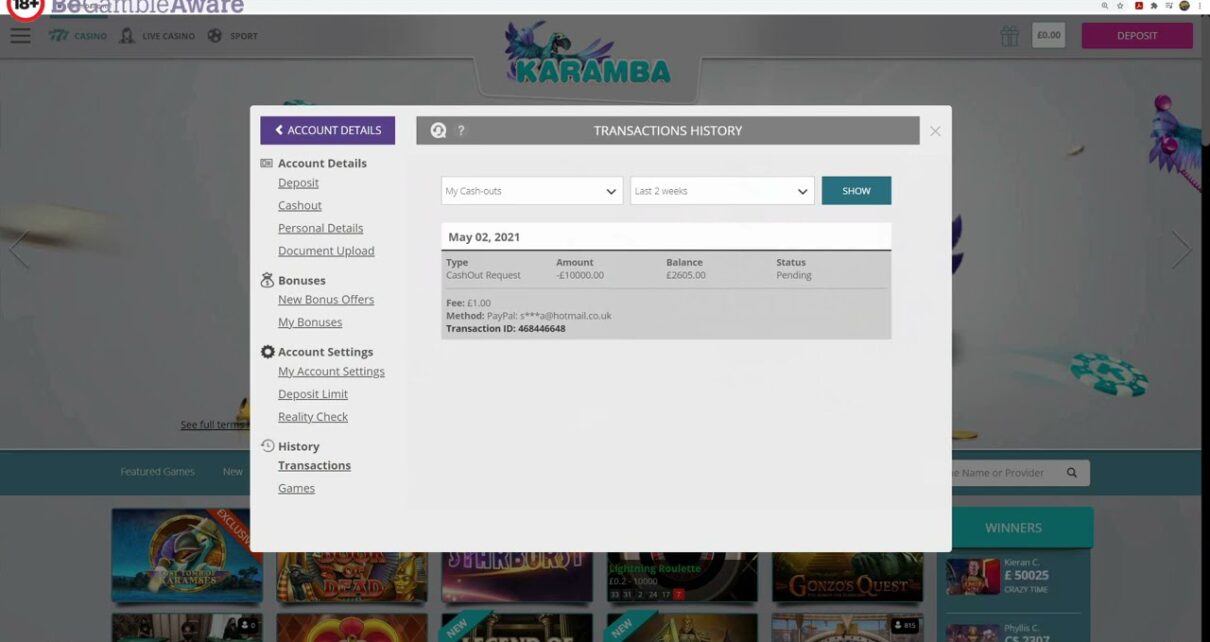Open the Featured Games tab
1210x642 pixels.
click(x=158, y=472)
